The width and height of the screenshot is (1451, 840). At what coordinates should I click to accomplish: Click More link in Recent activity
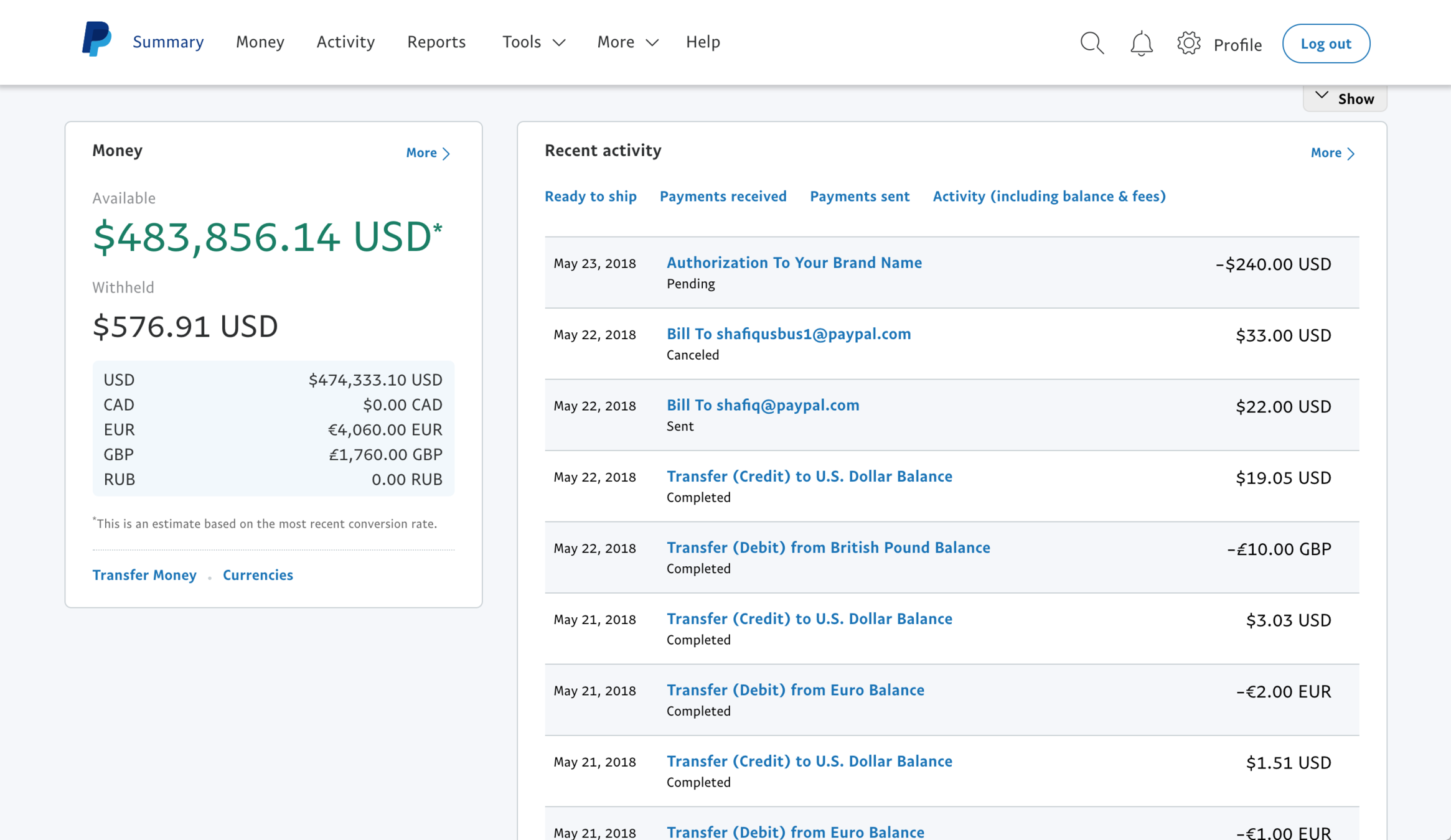1332,152
